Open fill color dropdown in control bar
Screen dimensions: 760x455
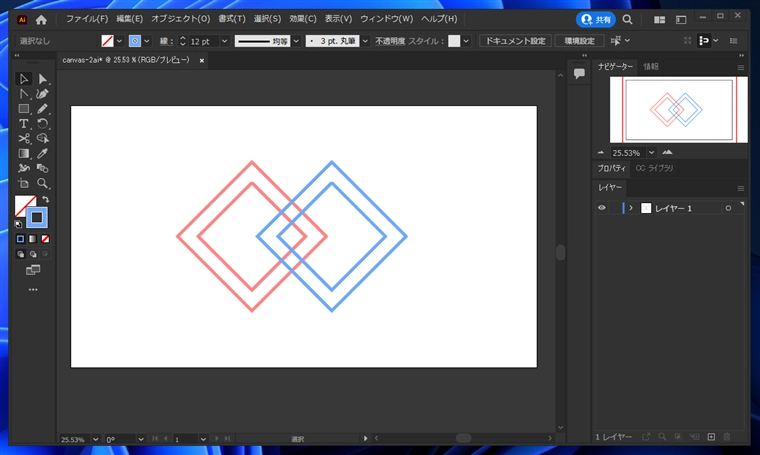pos(119,41)
